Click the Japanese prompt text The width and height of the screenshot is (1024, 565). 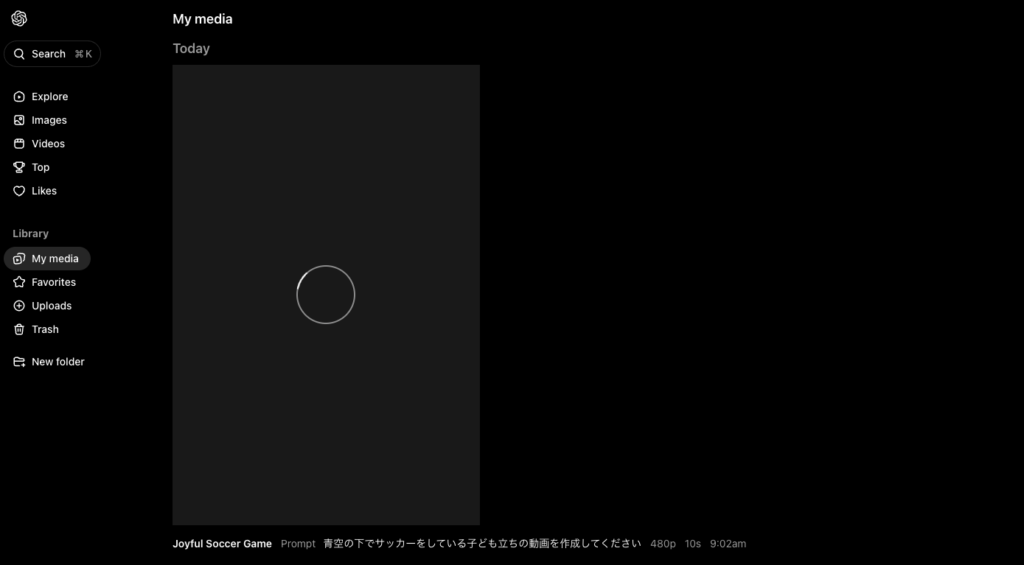coord(482,543)
